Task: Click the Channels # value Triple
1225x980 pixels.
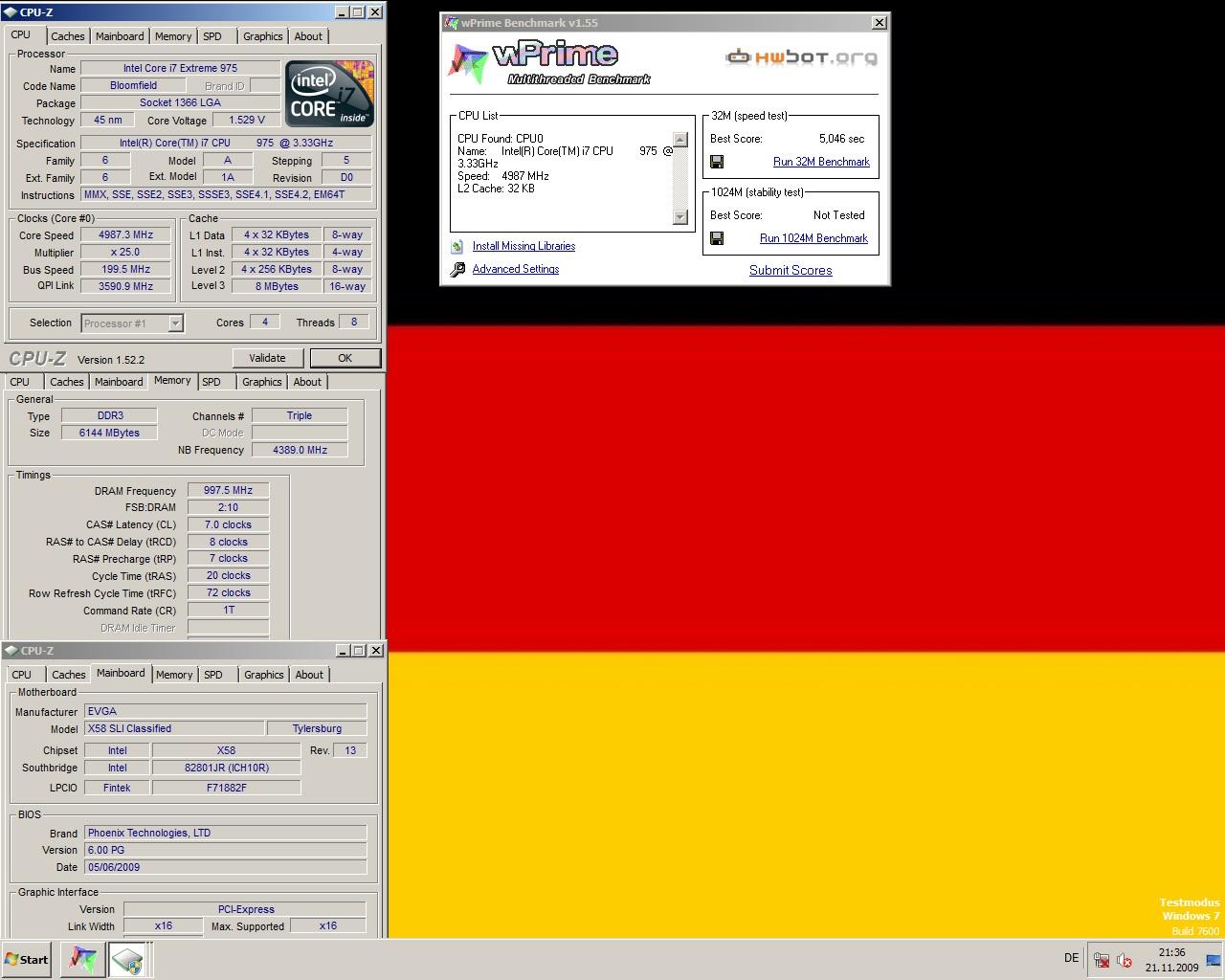Action: 300,415
